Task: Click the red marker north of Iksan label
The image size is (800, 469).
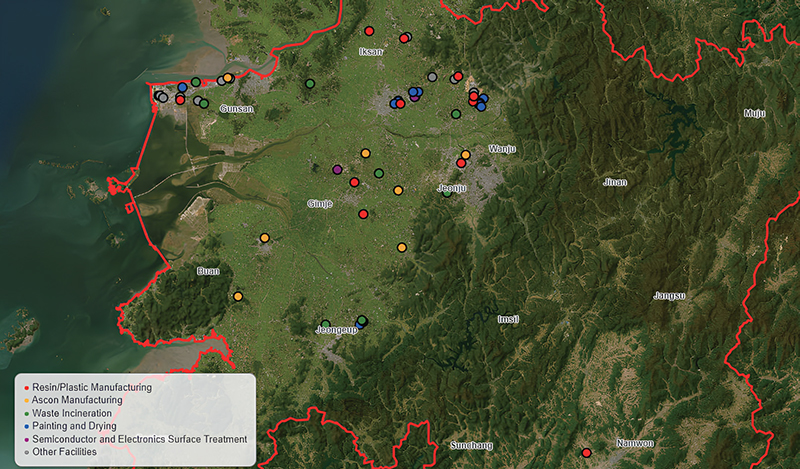Action: tap(369, 31)
